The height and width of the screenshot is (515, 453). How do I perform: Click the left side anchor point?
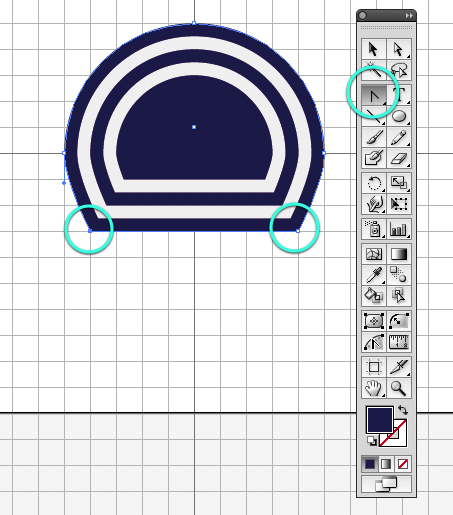[x=64, y=153]
